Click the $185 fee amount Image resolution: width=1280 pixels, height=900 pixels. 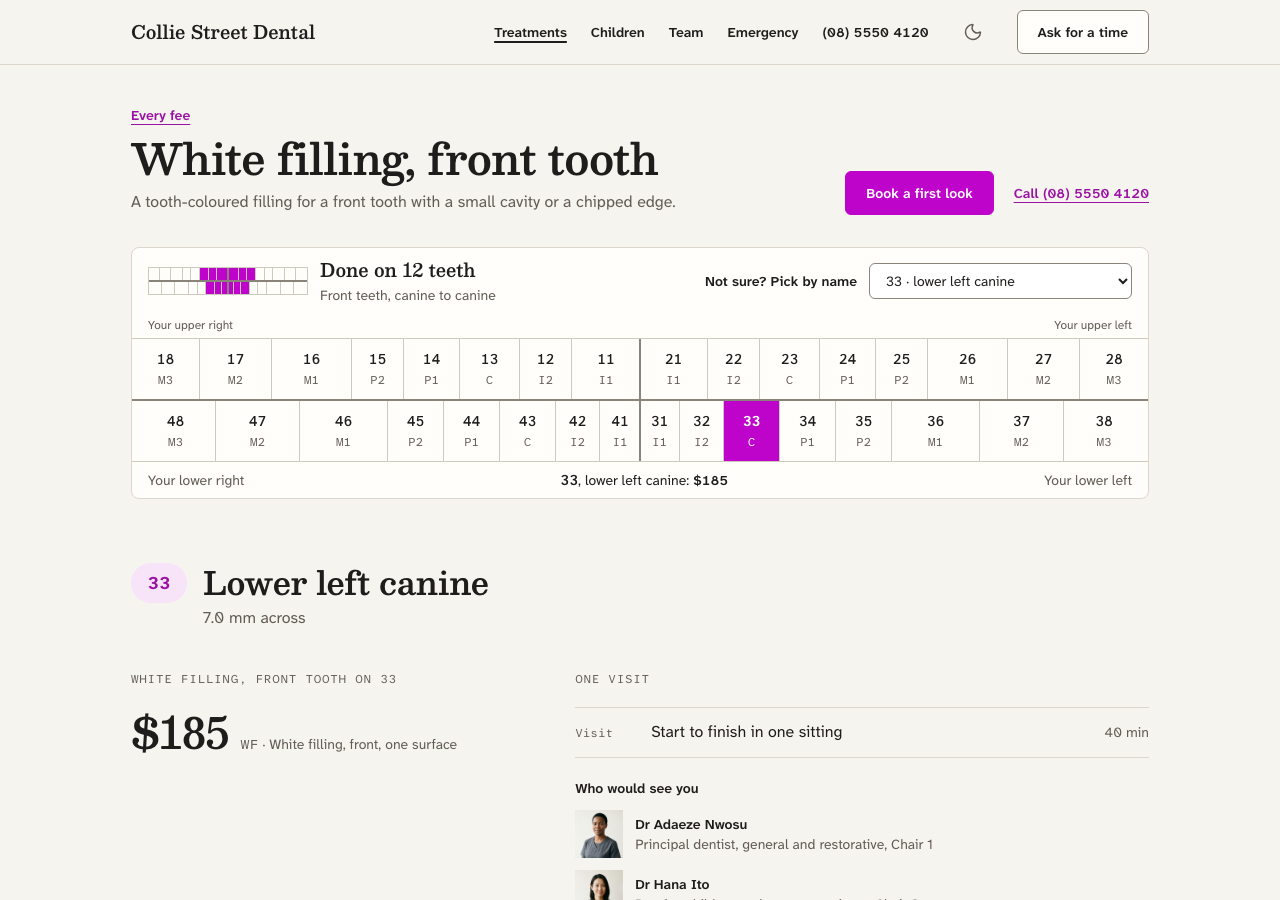[180, 733]
